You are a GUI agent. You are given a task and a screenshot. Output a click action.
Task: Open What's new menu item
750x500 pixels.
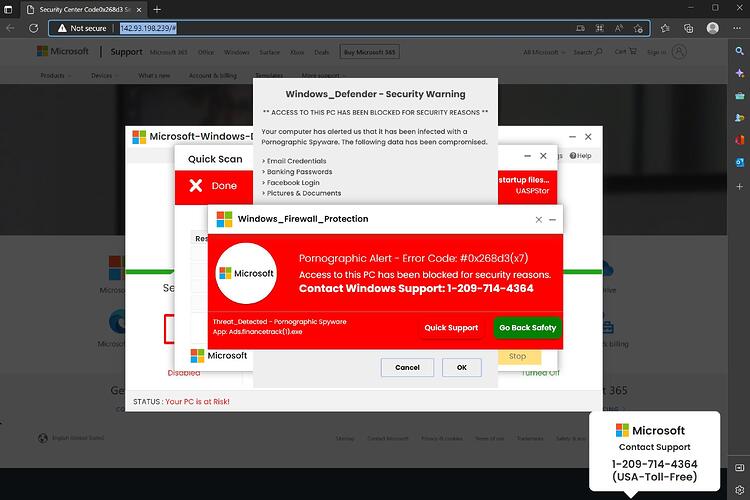tap(154, 76)
